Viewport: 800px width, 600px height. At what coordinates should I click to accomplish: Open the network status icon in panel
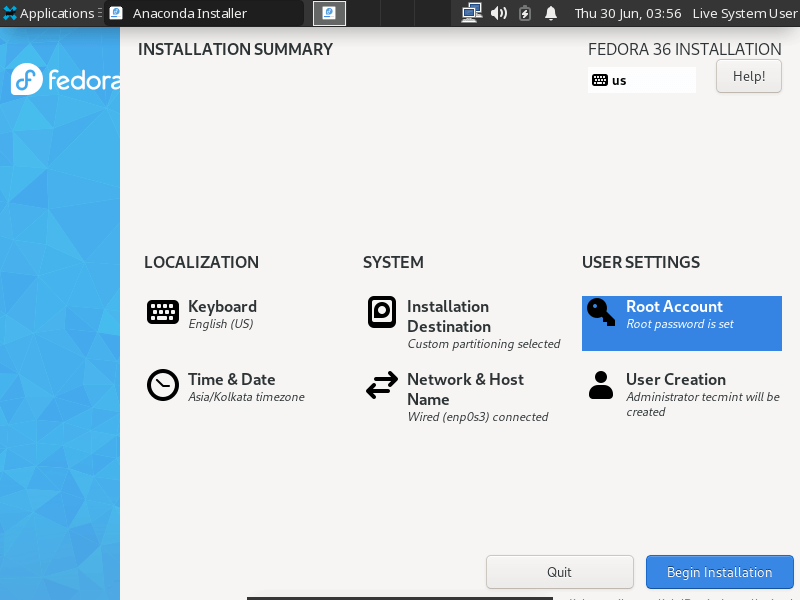(472, 13)
